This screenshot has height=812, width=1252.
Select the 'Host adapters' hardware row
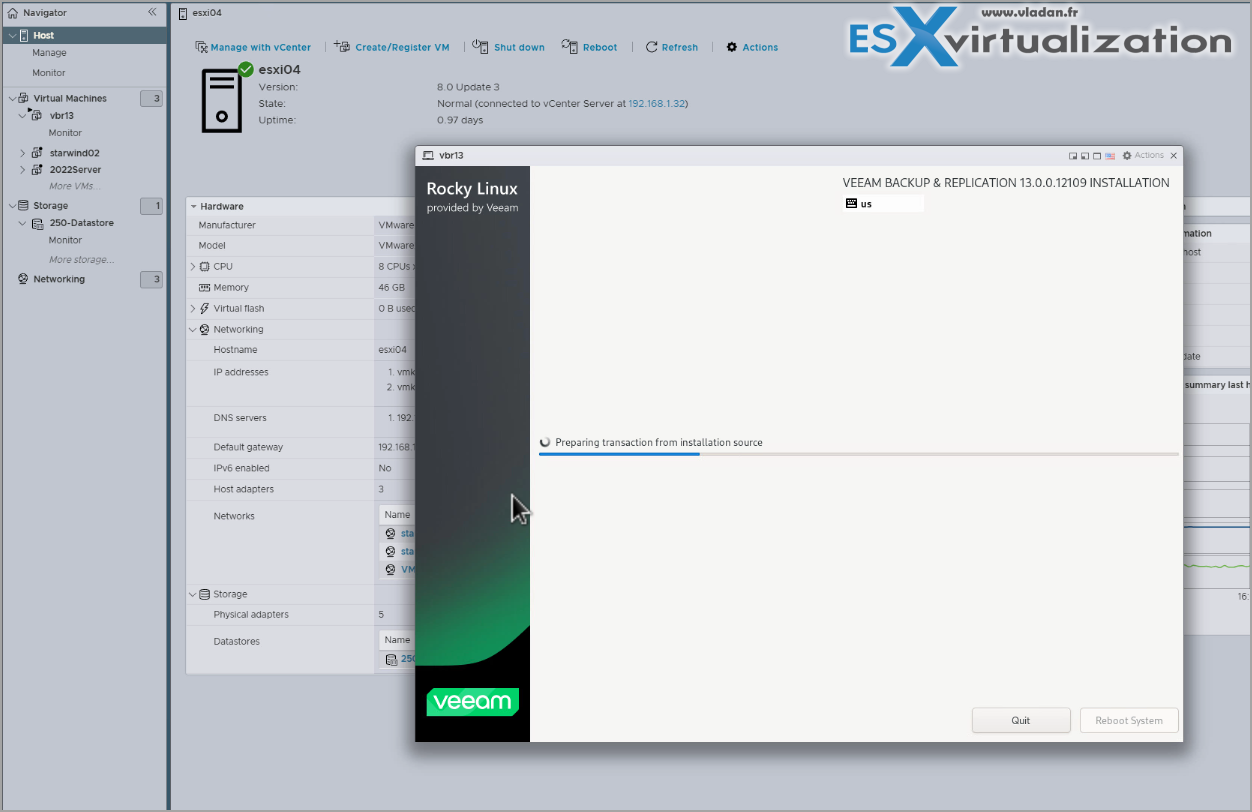(x=300, y=489)
